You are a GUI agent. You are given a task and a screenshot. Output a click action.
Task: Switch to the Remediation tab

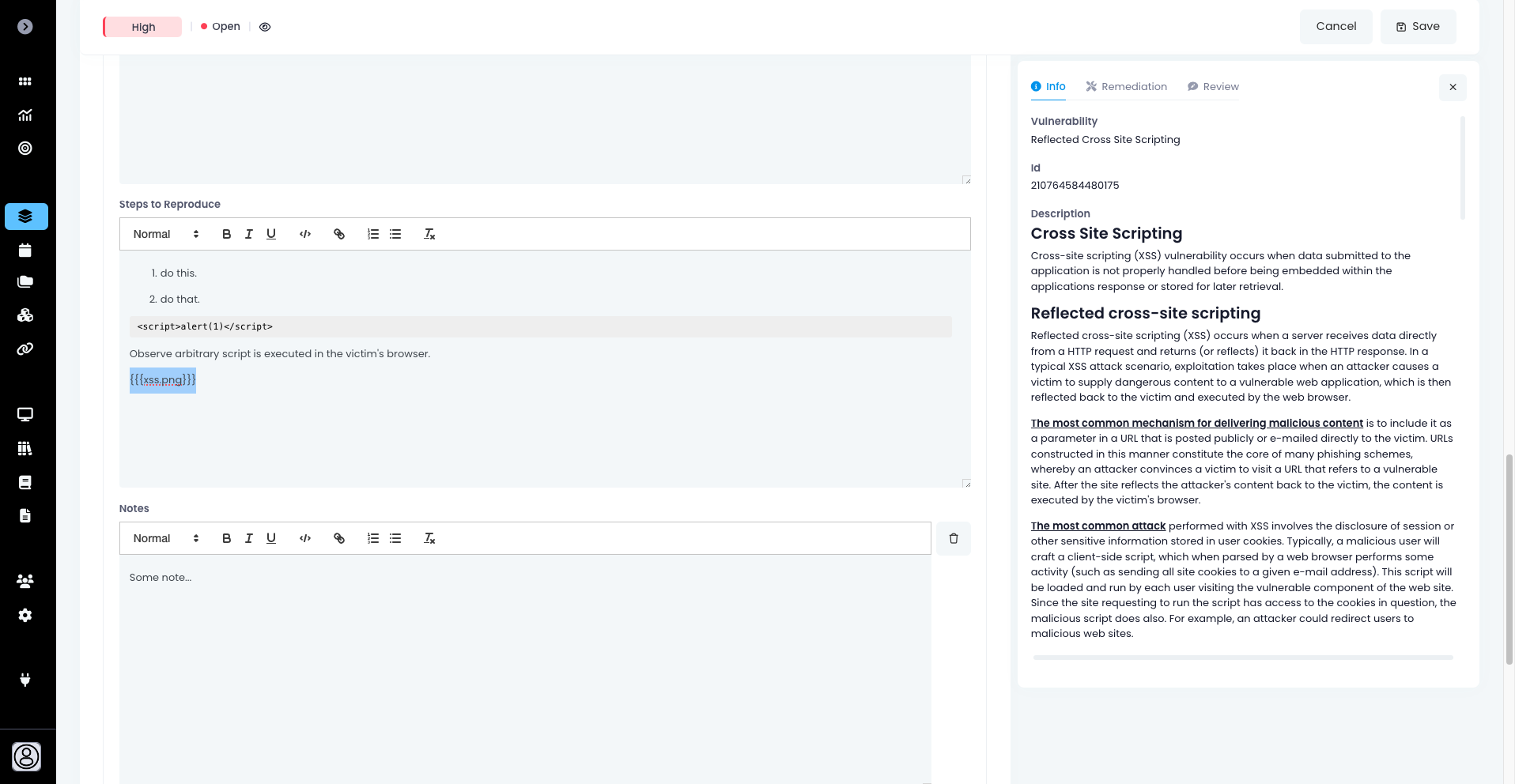pos(1126,87)
